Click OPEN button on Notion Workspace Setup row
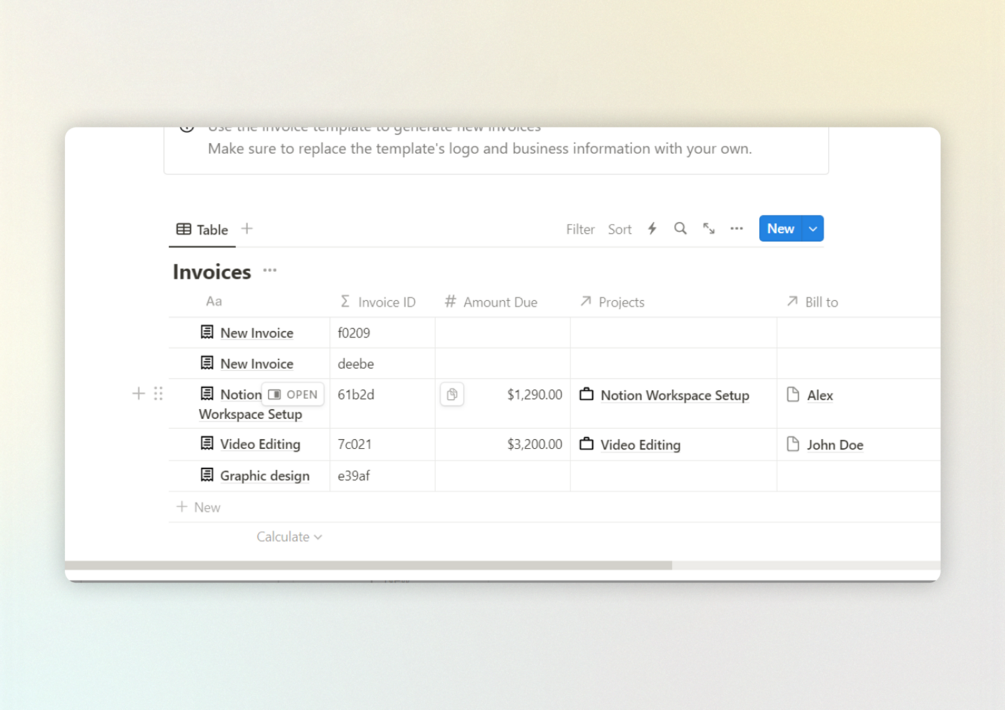 coord(293,394)
